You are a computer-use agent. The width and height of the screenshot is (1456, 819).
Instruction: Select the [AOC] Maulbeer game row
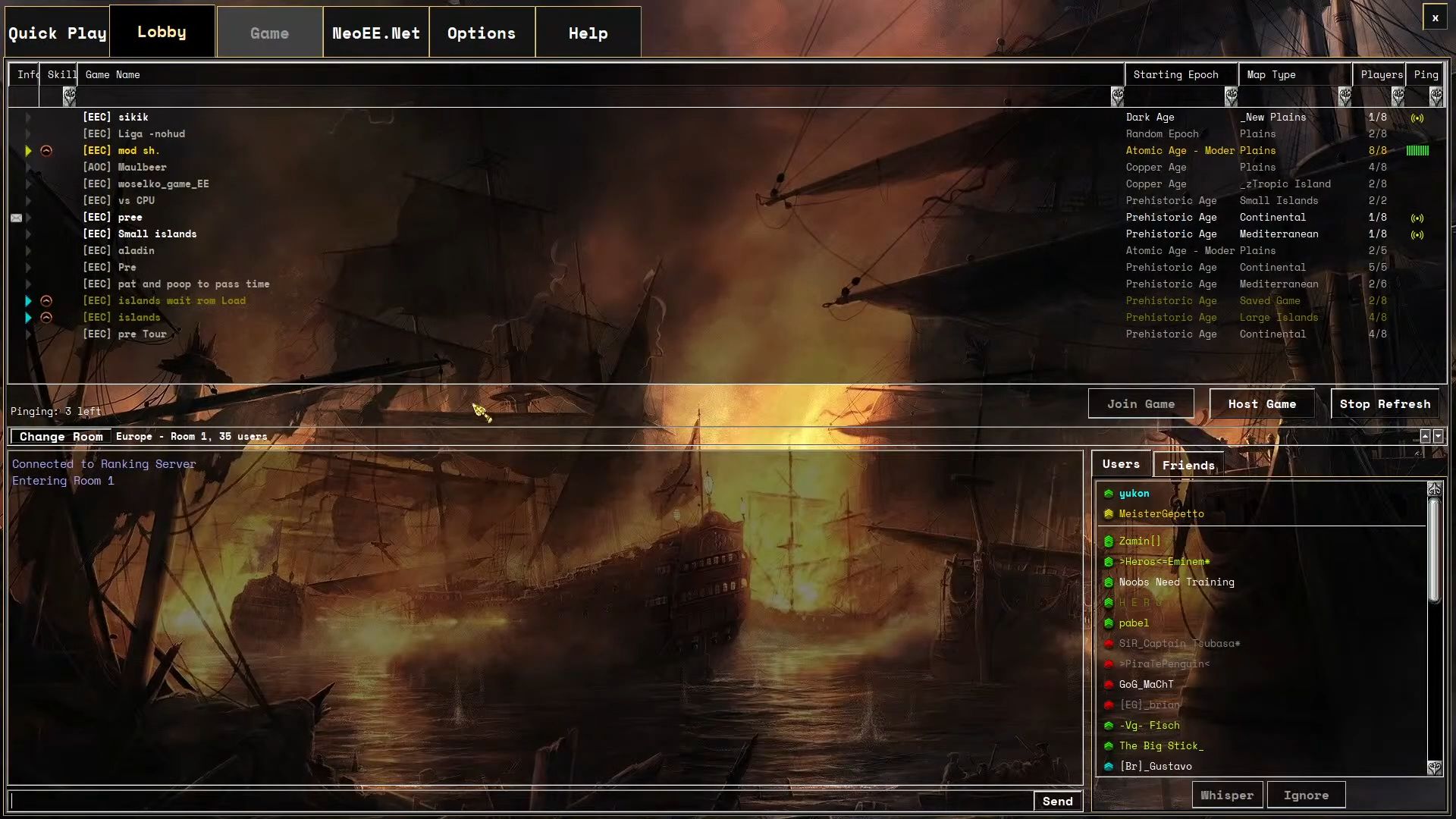(x=727, y=168)
